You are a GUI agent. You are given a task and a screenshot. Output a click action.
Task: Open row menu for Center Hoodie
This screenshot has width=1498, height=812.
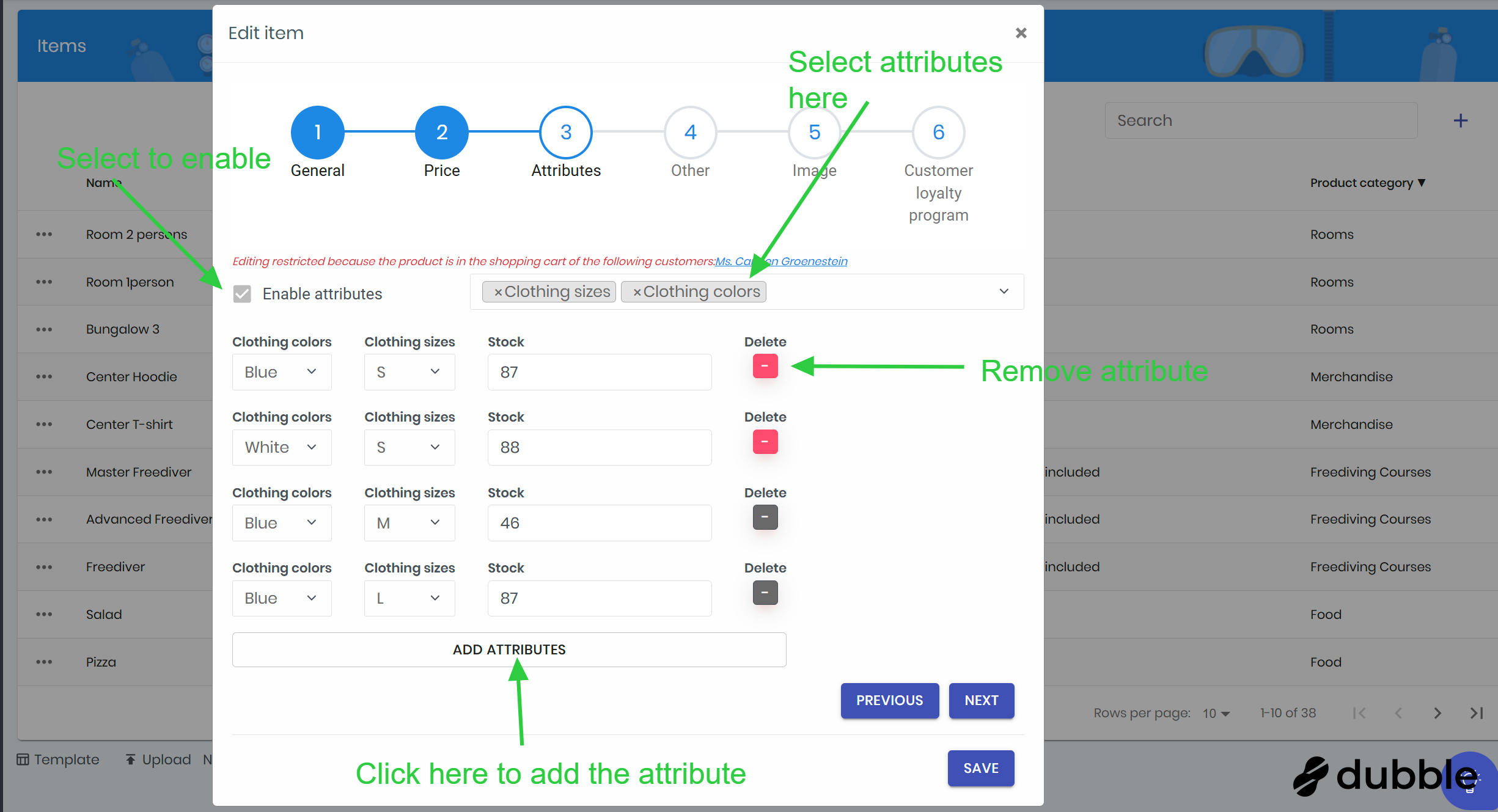pos(44,377)
